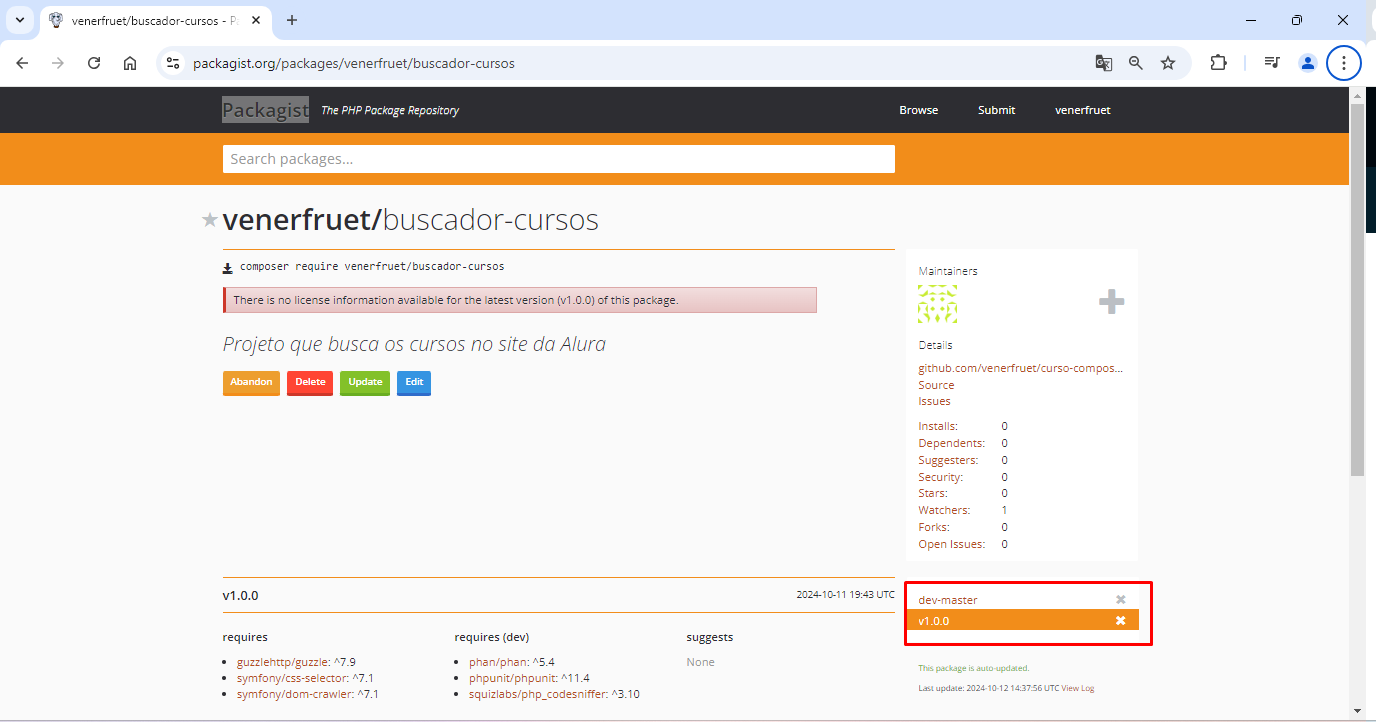The width and height of the screenshot is (1376, 722).
Task: Open the Submit menu item
Action: [x=996, y=110]
